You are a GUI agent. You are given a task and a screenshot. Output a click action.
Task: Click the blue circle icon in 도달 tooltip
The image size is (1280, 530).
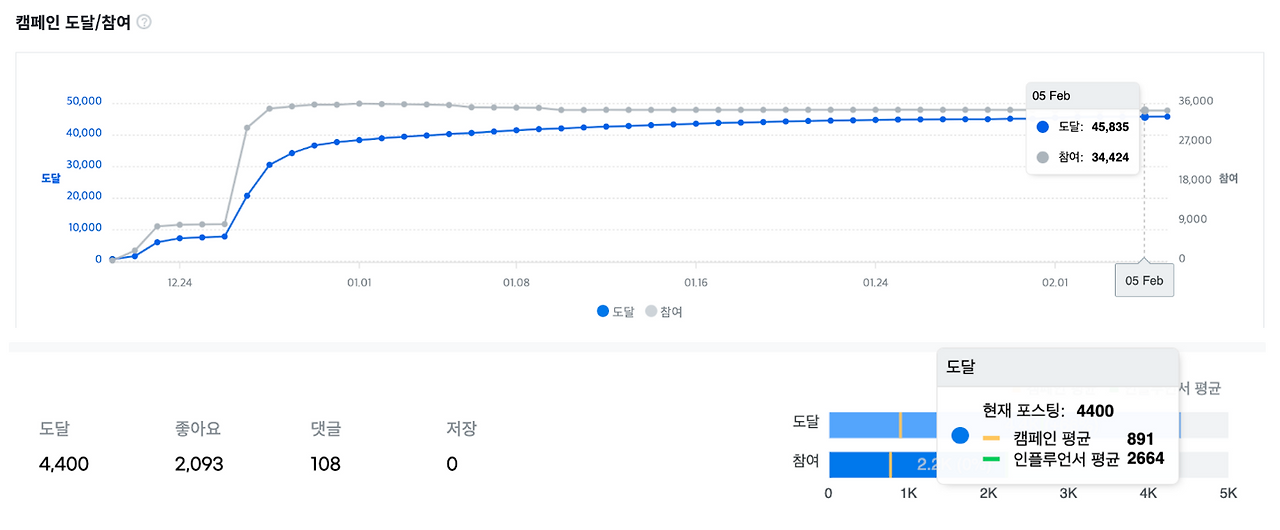pos(960,436)
